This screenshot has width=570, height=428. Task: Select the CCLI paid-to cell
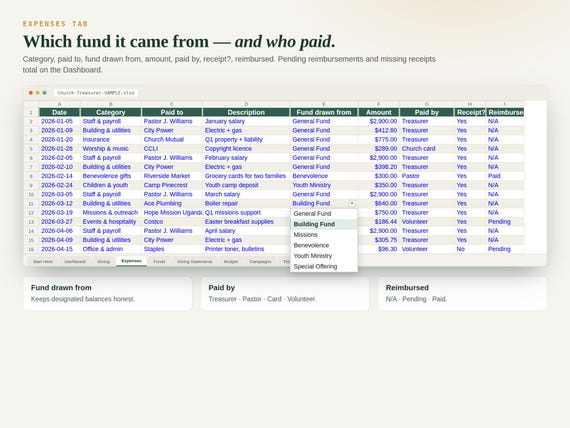(172, 148)
